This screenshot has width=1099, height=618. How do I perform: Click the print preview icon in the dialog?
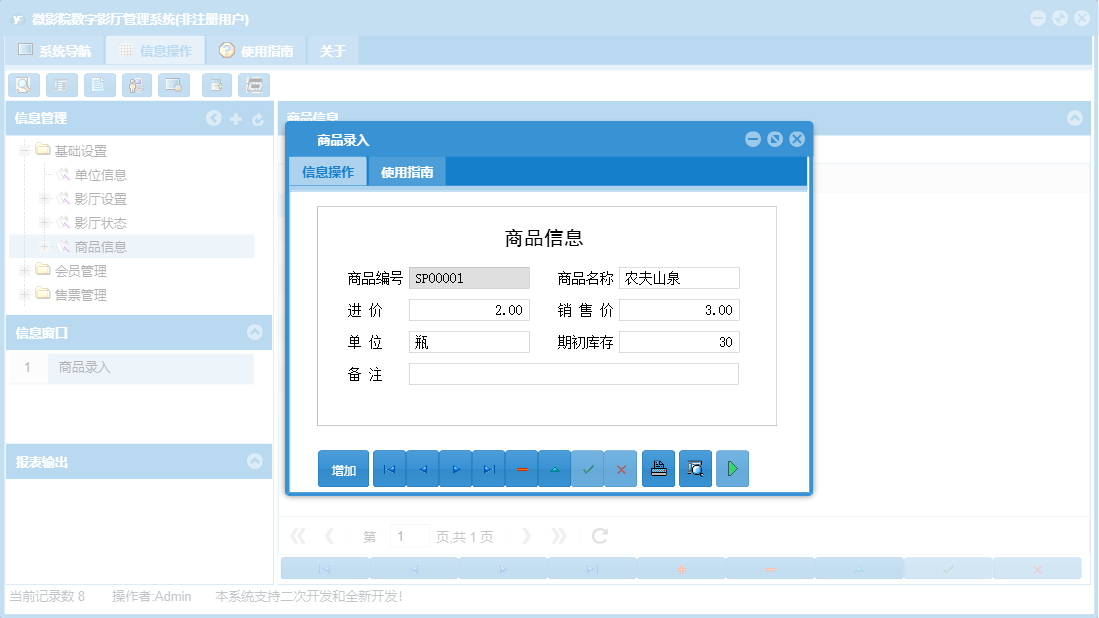tap(695, 468)
